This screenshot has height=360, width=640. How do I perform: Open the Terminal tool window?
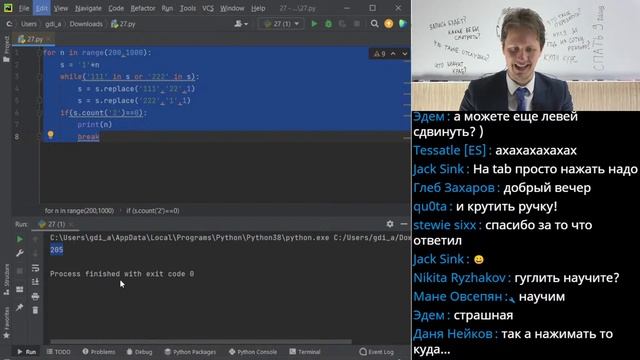click(305, 352)
